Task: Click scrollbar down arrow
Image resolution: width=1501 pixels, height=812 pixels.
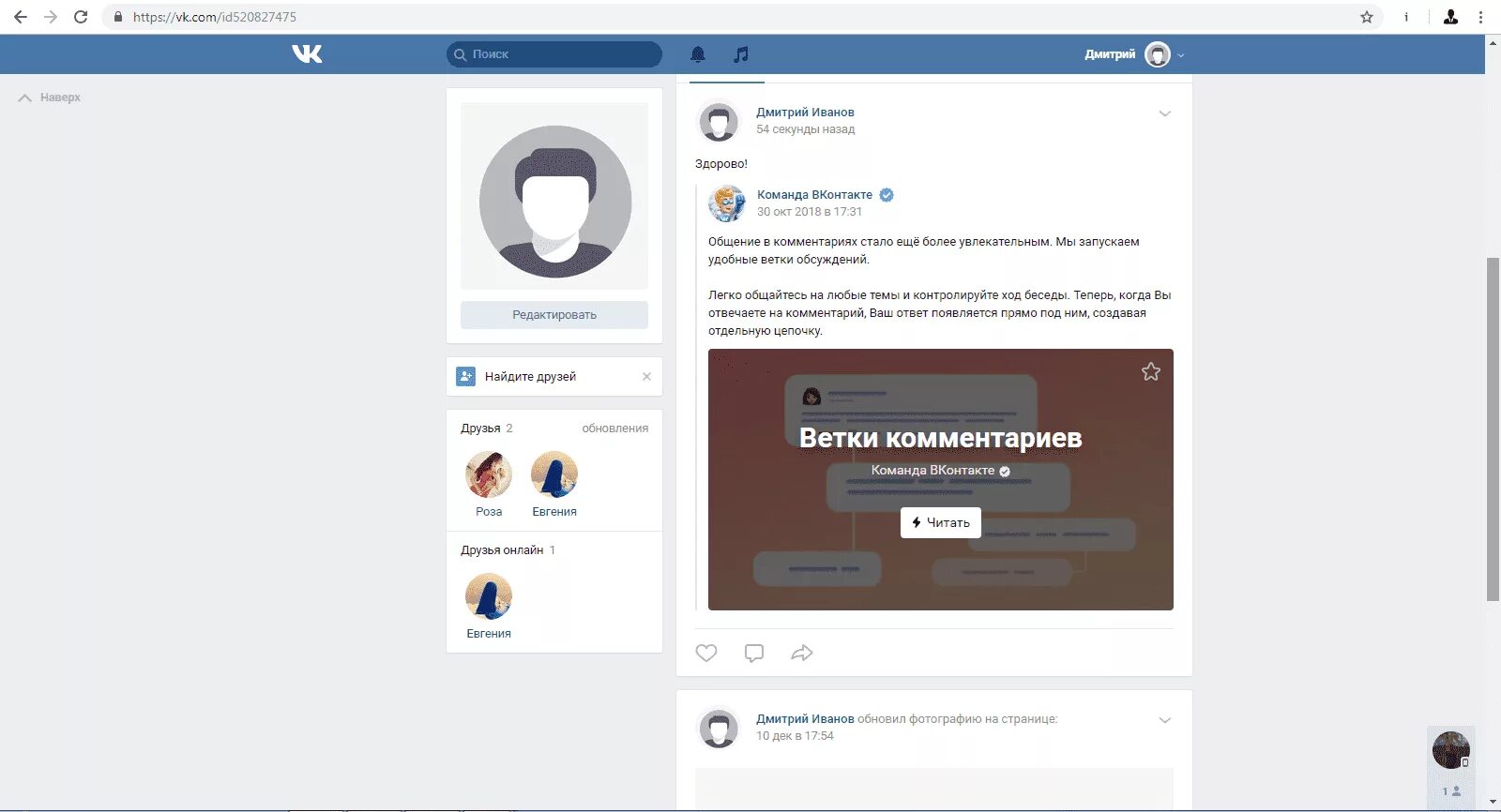Action: pyautogui.click(x=1493, y=803)
